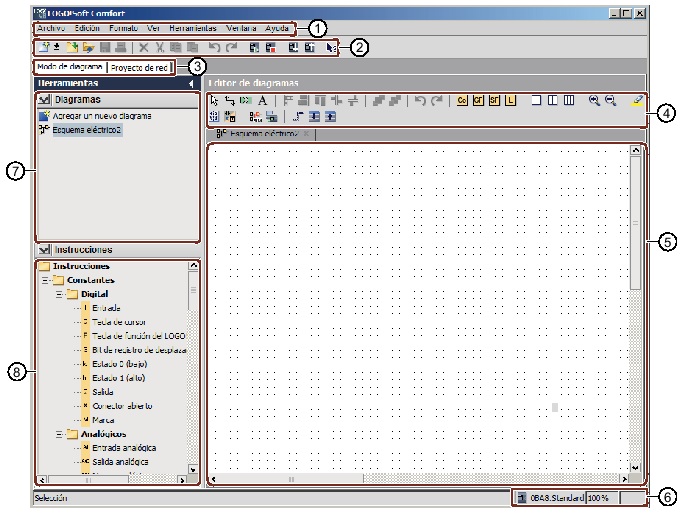Open the Ventana menu

coord(241,28)
